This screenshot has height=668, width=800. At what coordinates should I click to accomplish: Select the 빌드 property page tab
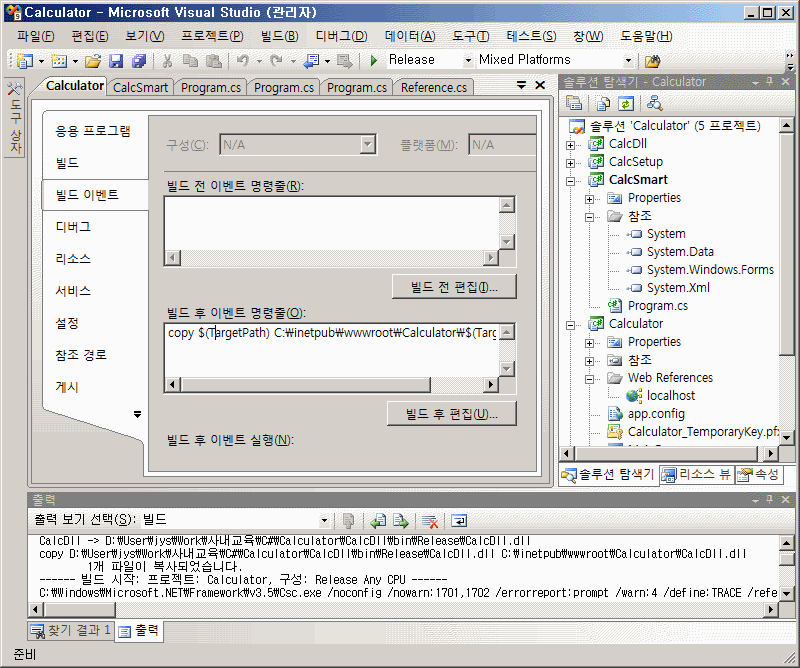[67, 163]
